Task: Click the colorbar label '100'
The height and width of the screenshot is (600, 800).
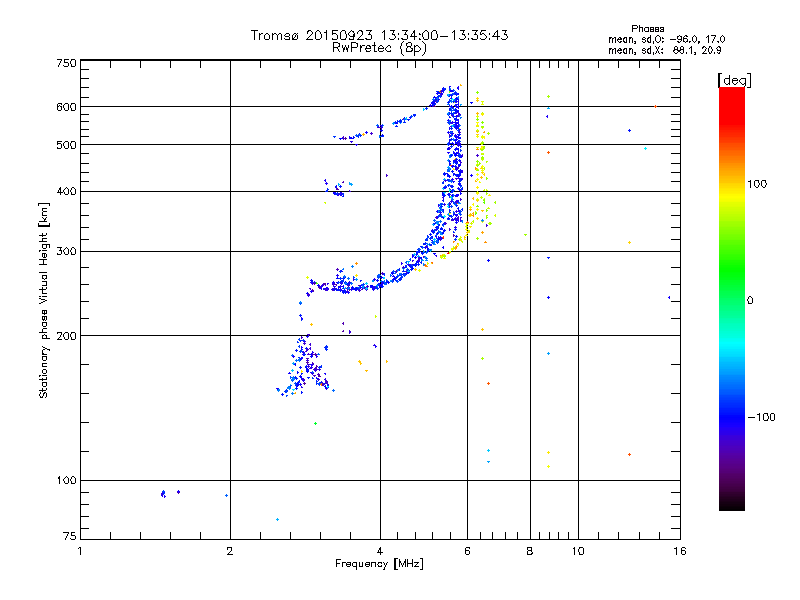Action: coord(757,184)
